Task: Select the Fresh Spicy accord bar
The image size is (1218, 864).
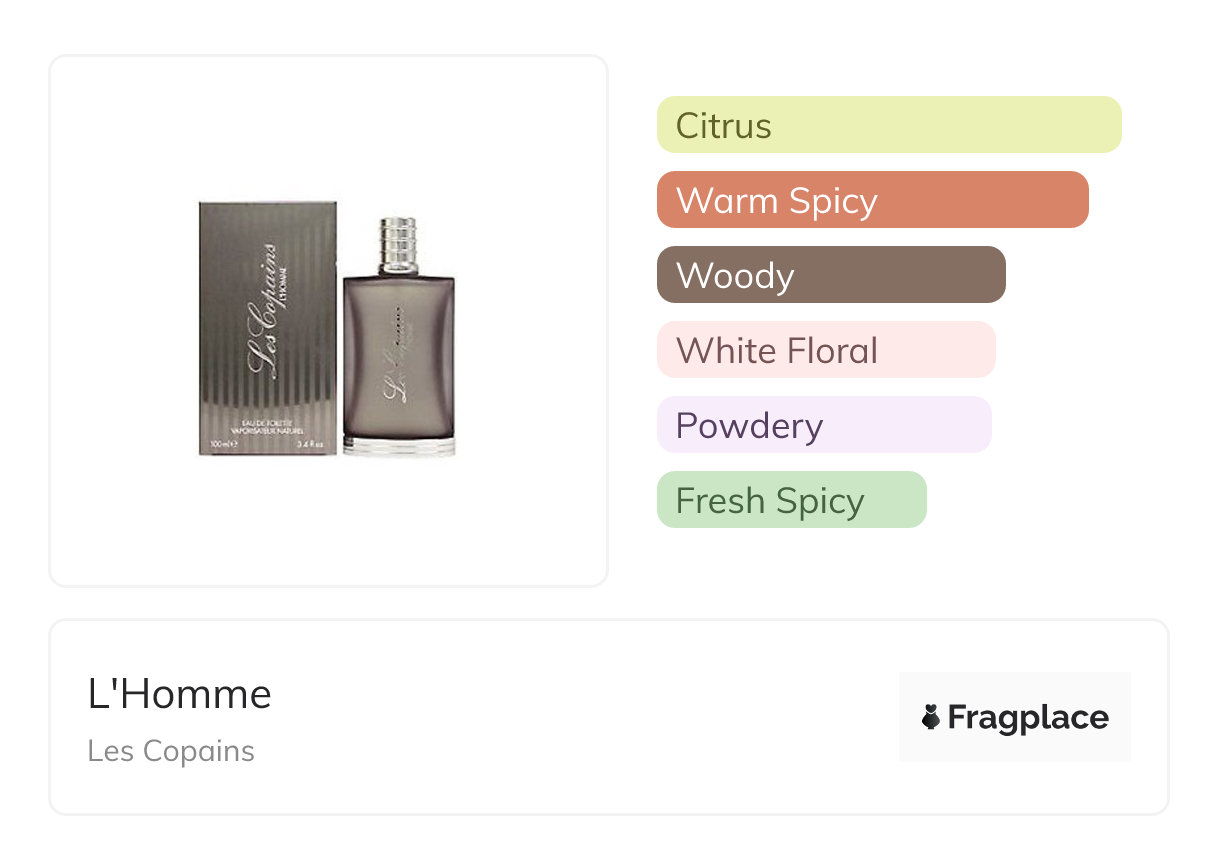Action: (791, 500)
